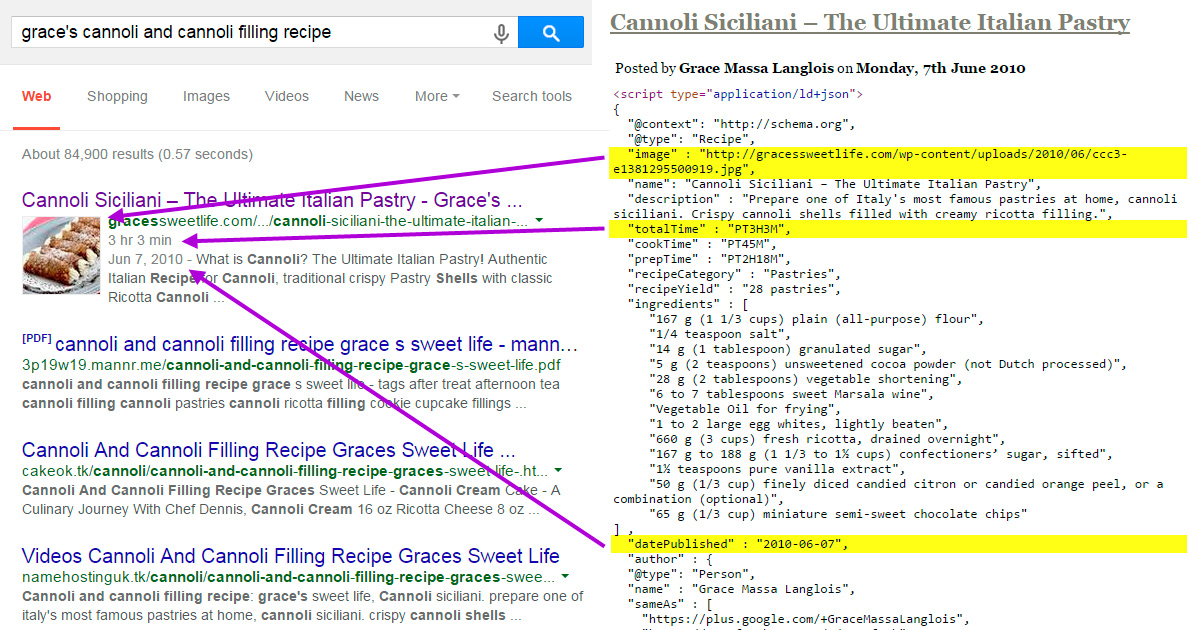Click the 'Posted by Grace Massa Langlois' byline
Screen dimensions: 1200x630
pos(820,69)
